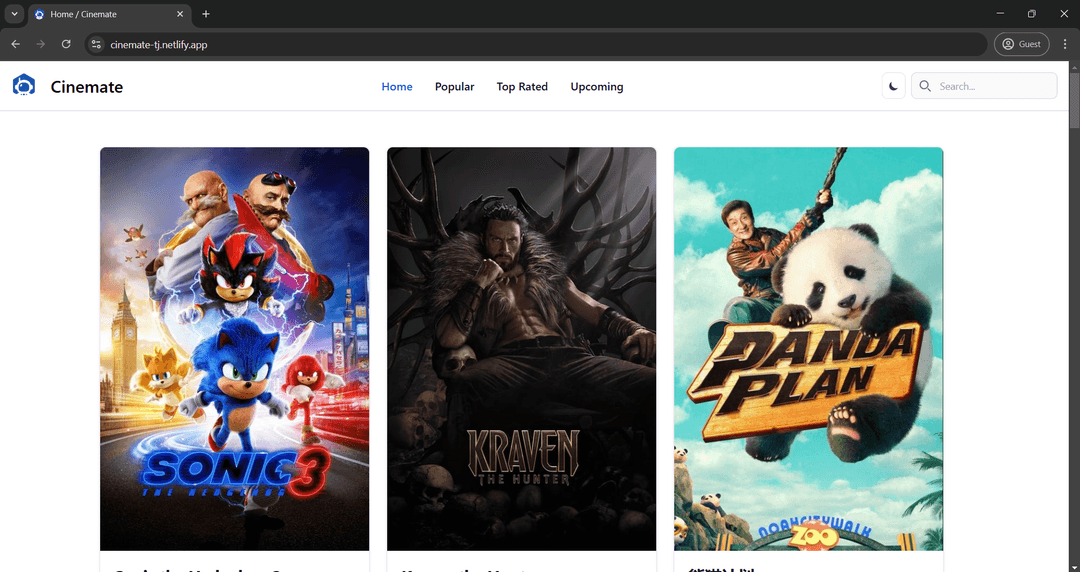Focus the Search input field
This screenshot has height=572, width=1080.
pos(984,86)
